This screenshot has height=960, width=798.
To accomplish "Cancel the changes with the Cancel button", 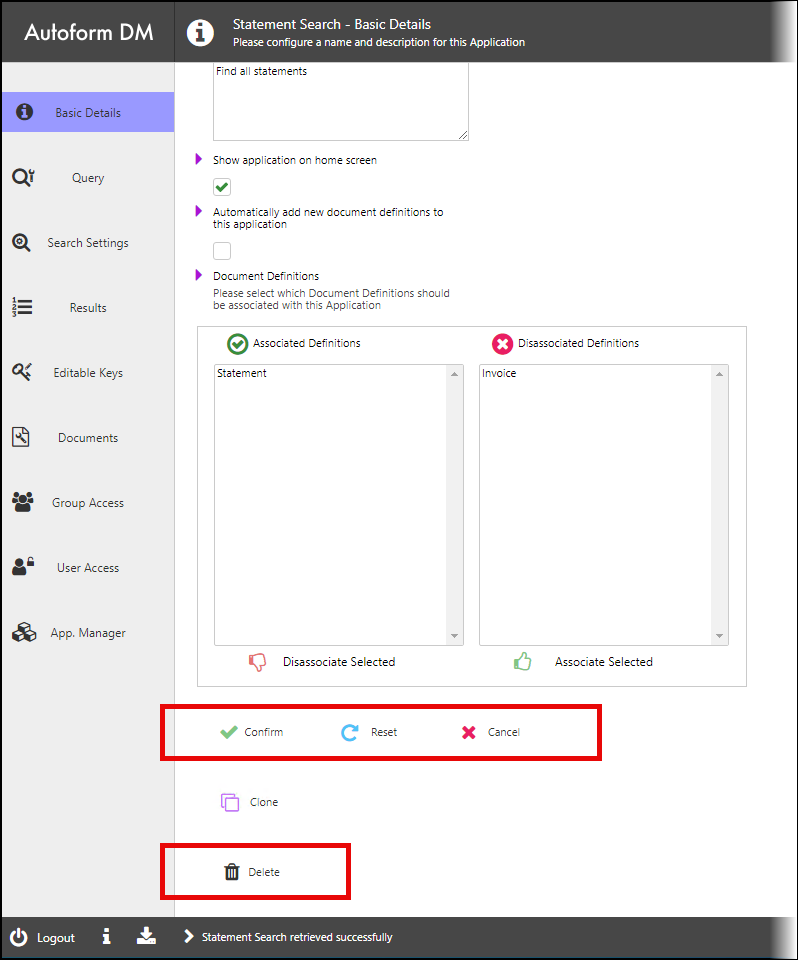I will coord(491,732).
